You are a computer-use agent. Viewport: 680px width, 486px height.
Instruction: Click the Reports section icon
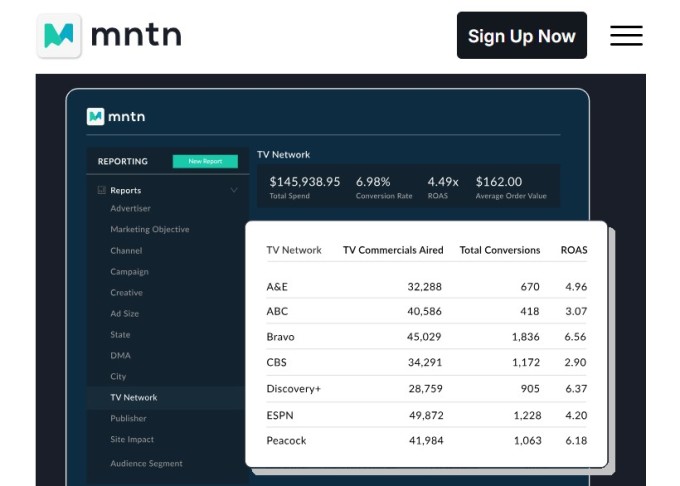pos(101,190)
